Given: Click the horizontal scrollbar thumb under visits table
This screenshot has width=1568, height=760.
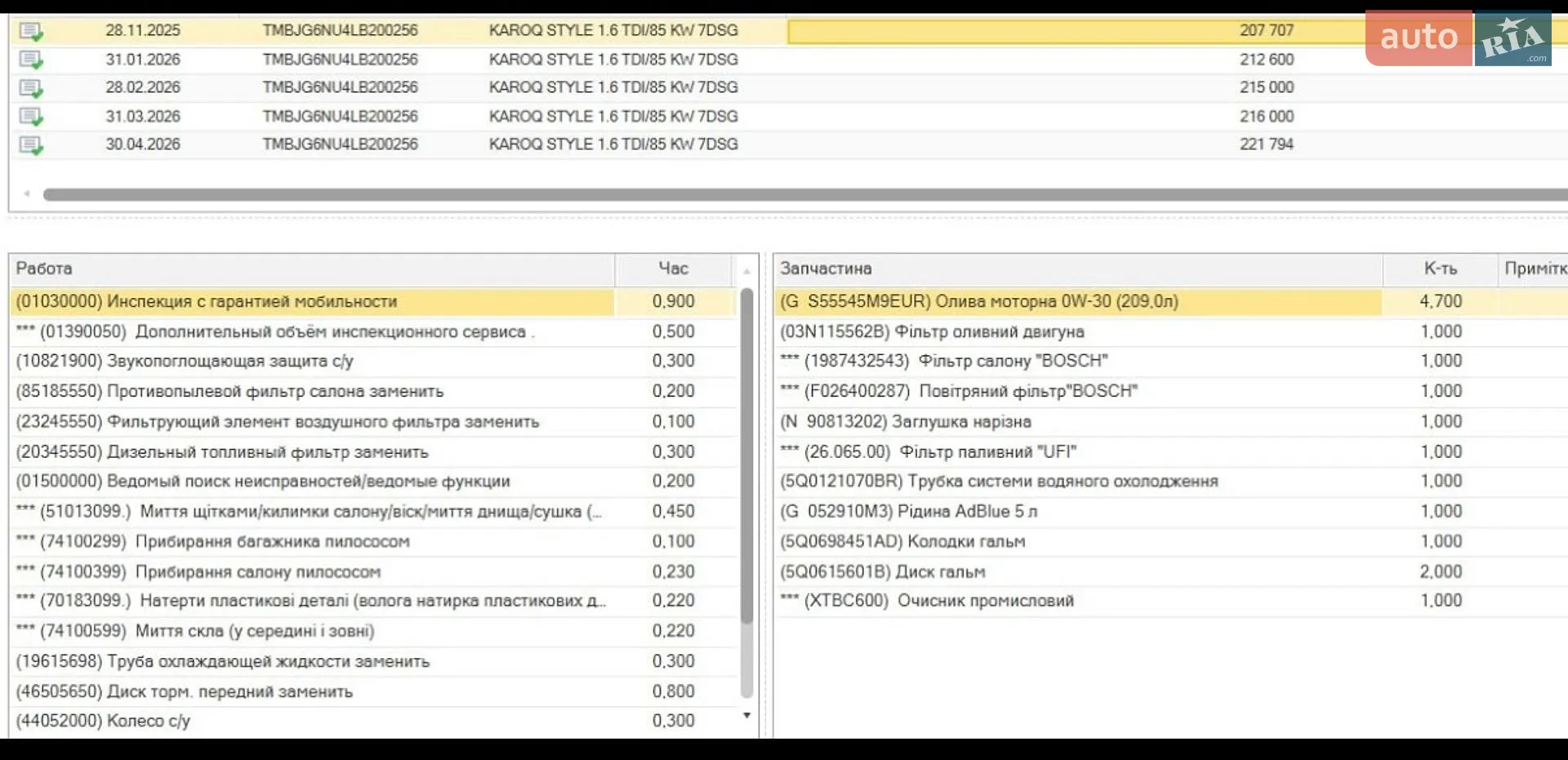Looking at the screenshot, I should (805, 194).
